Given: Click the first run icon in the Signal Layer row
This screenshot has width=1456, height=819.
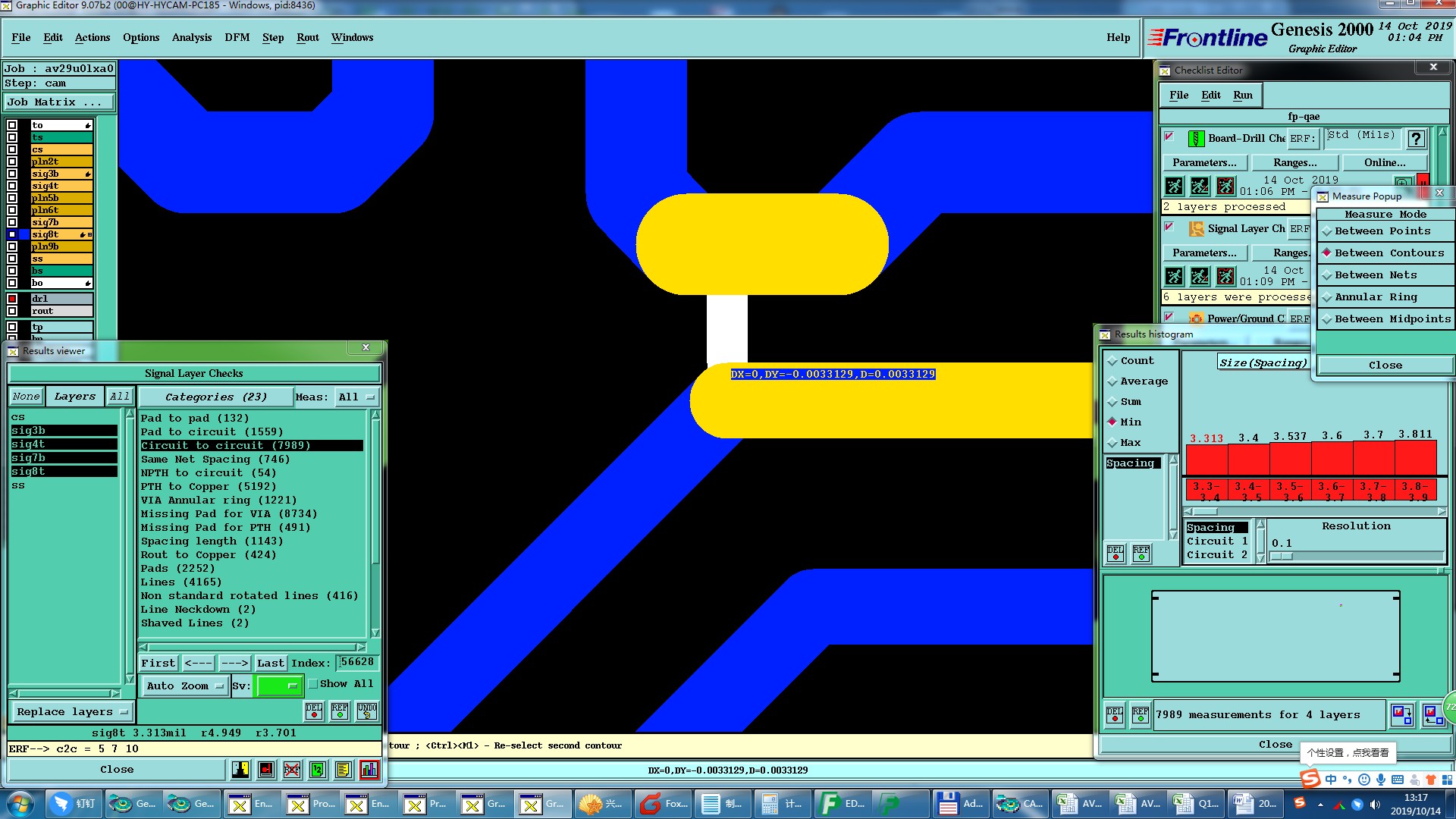Looking at the screenshot, I should [x=1174, y=276].
